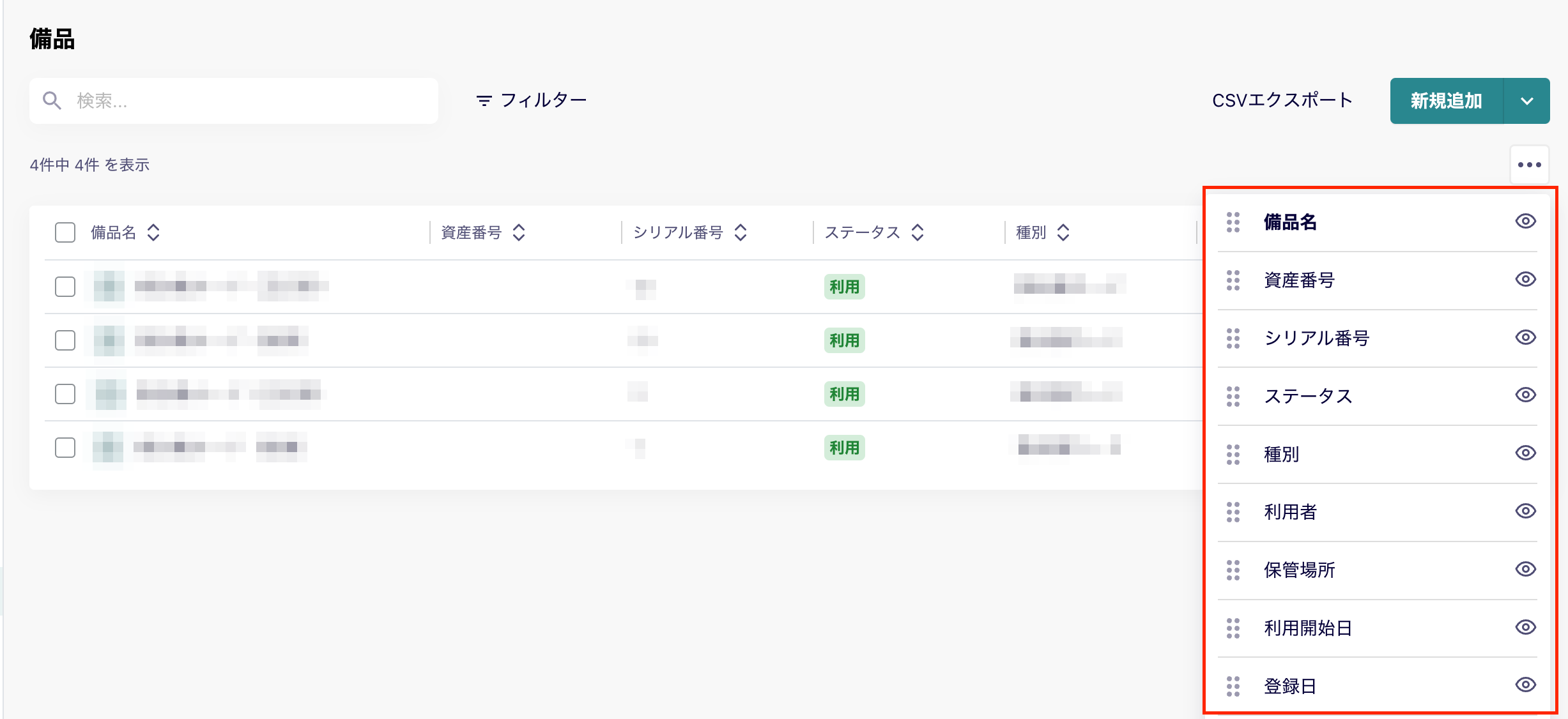Grab the drag handle for 利用開始日
The image size is (1568, 719).
[1233, 628]
